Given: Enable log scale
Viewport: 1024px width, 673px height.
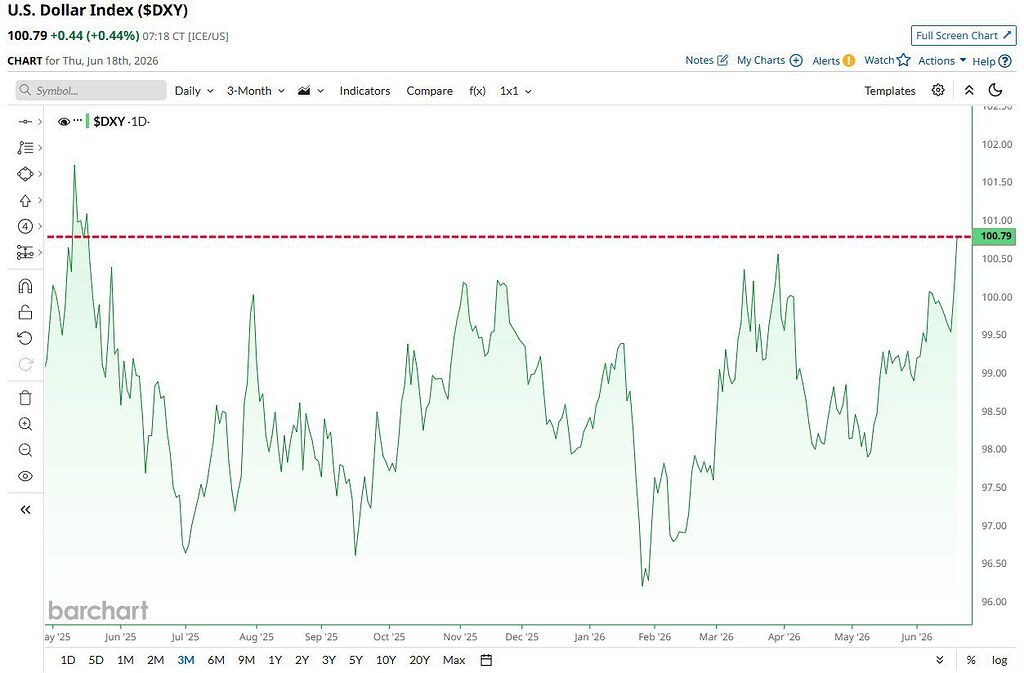Looking at the screenshot, I should [999, 660].
